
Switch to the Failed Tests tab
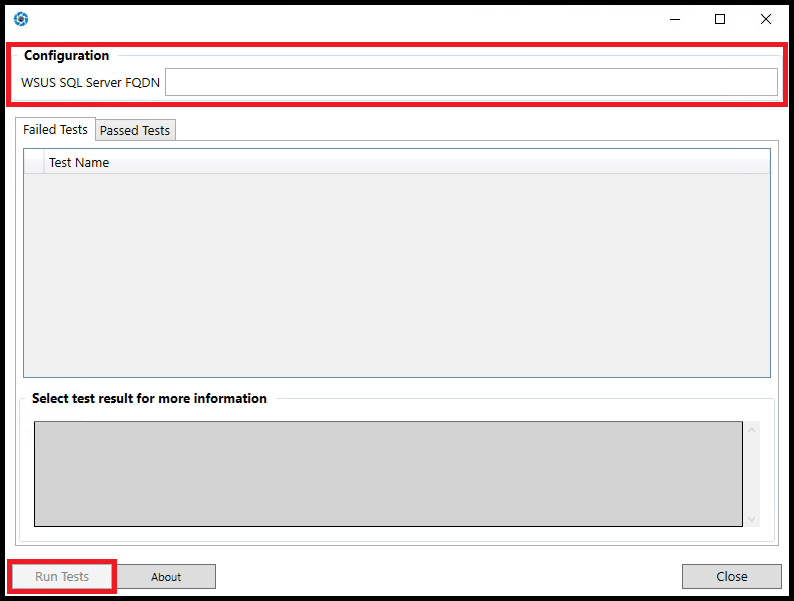[55, 129]
